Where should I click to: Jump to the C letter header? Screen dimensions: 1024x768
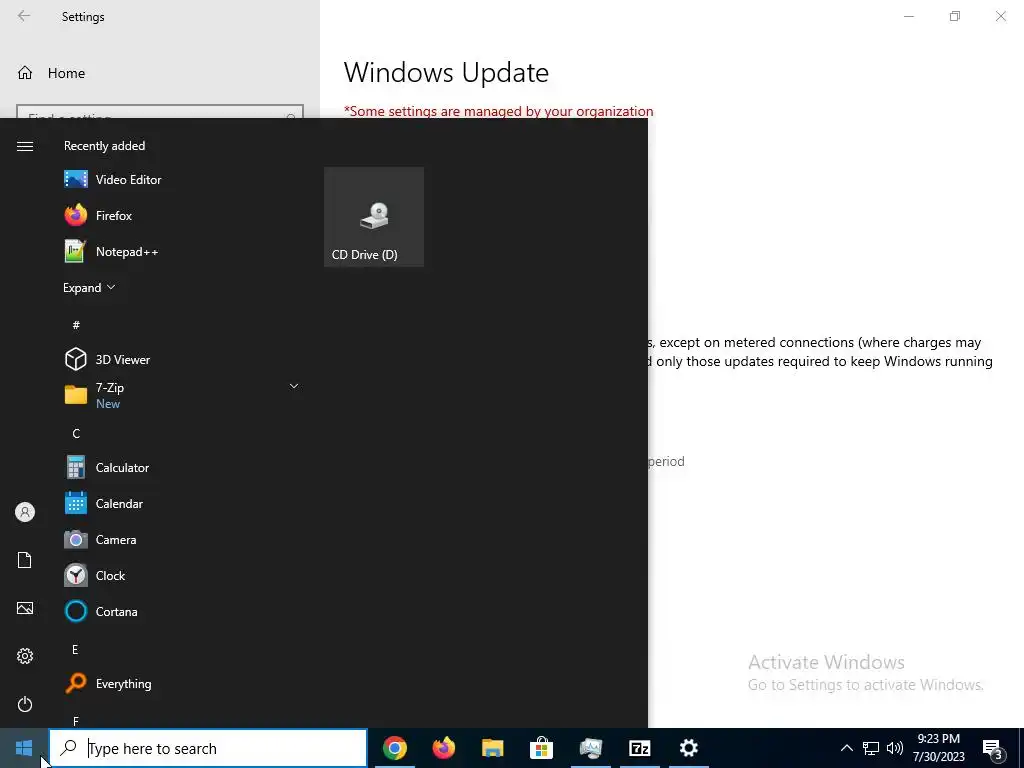[x=76, y=434]
